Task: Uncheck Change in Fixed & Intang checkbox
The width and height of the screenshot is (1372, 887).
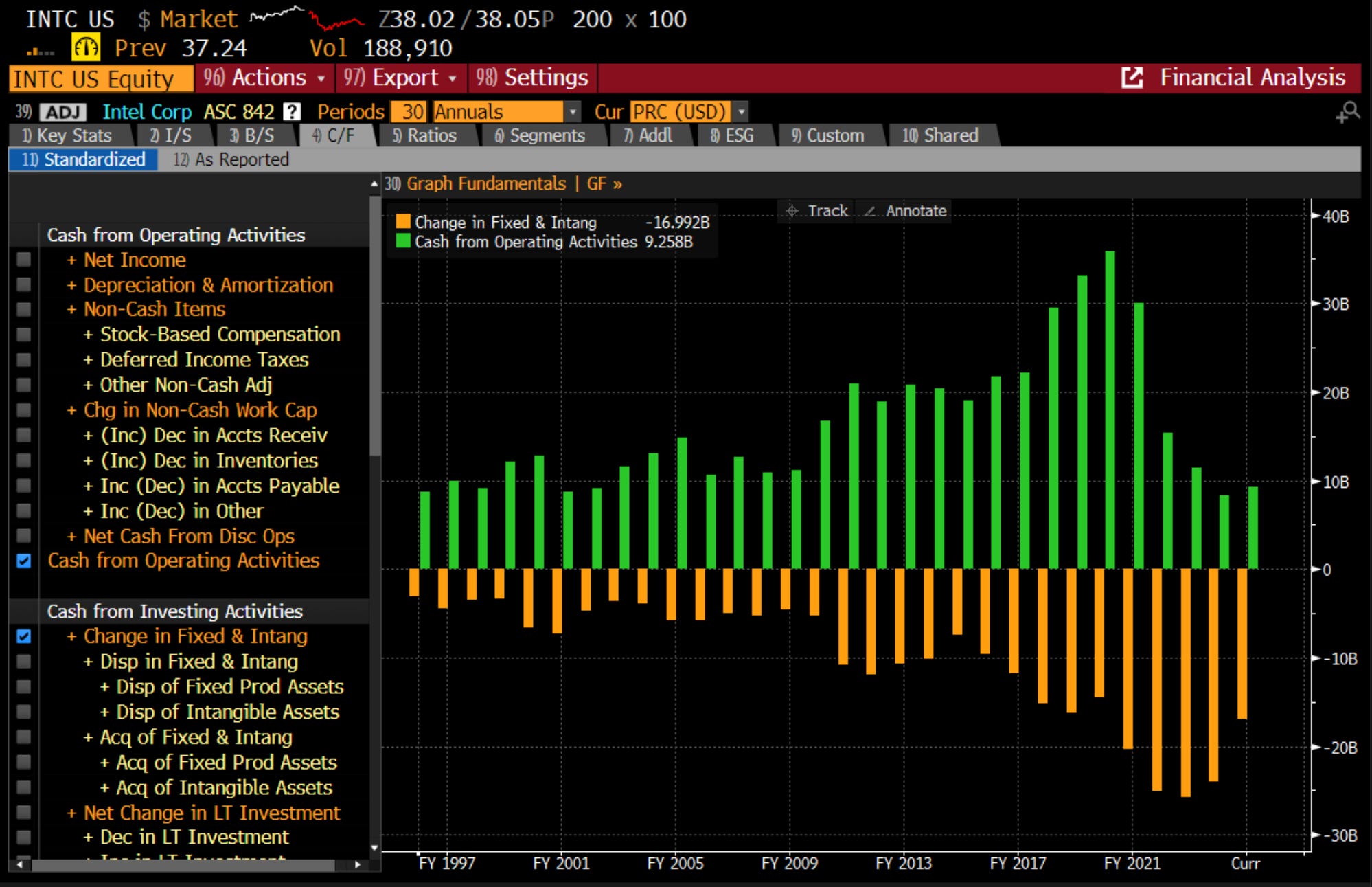Action: click(x=24, y=636)
